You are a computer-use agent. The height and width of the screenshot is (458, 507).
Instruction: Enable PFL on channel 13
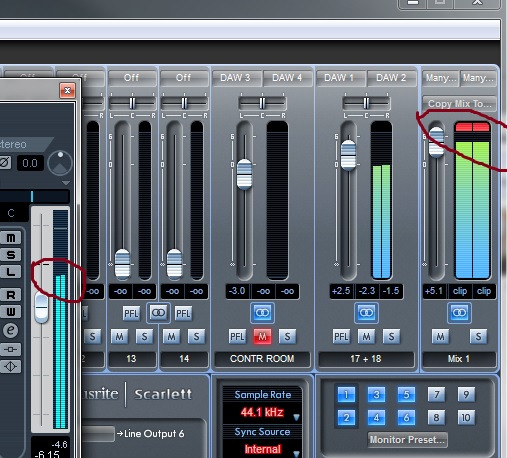coord(131,313)
